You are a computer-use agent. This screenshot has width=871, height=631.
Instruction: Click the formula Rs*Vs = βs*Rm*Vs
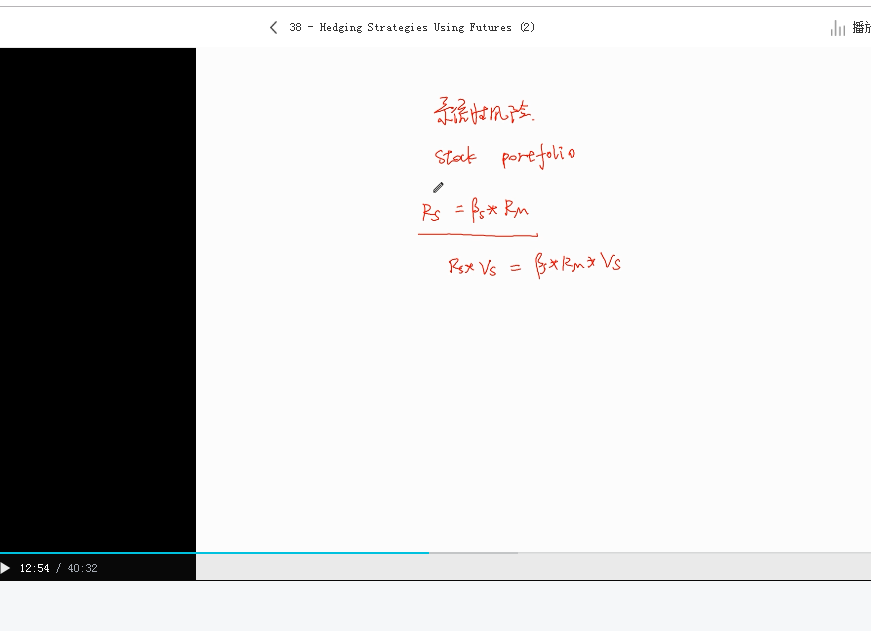click(534, 265)
